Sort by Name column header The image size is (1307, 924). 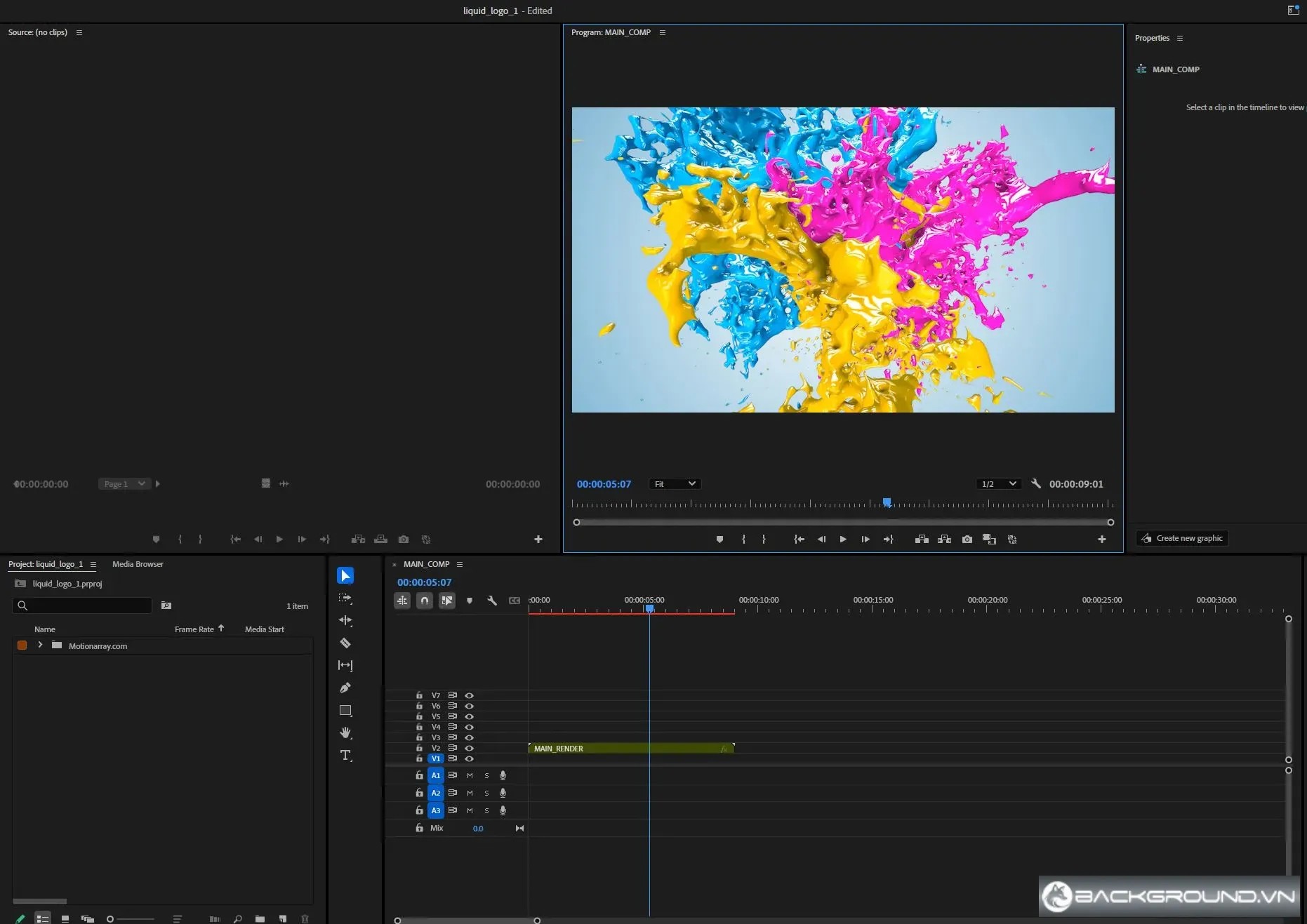tap(44, 629)
